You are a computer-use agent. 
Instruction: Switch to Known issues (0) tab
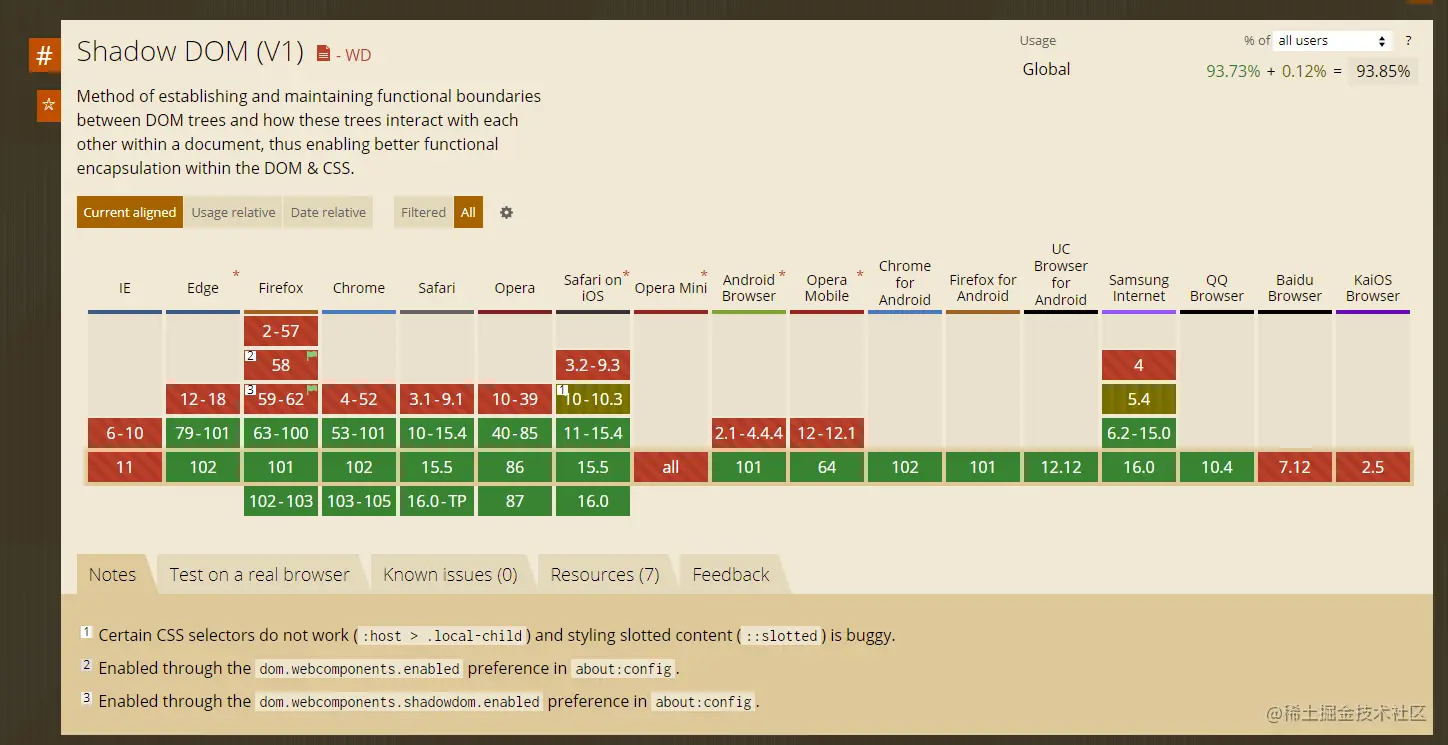tap(450, 574)
